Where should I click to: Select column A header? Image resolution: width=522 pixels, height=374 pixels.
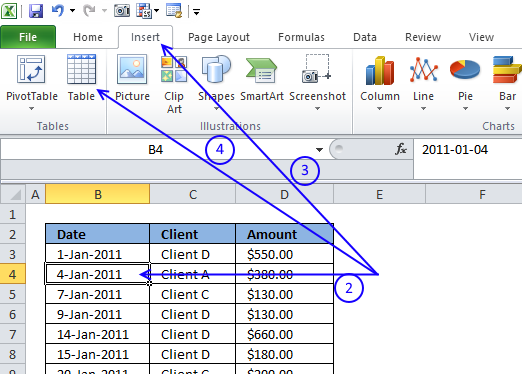point(35,194)
